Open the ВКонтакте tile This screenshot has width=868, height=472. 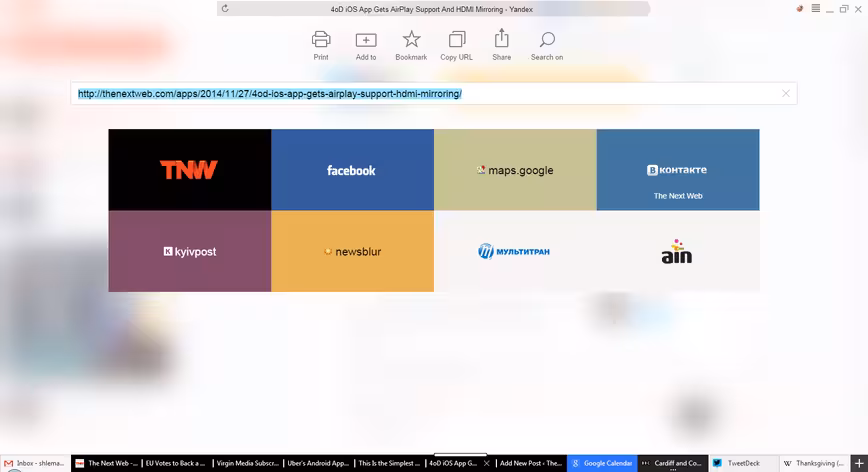(678, 170)
